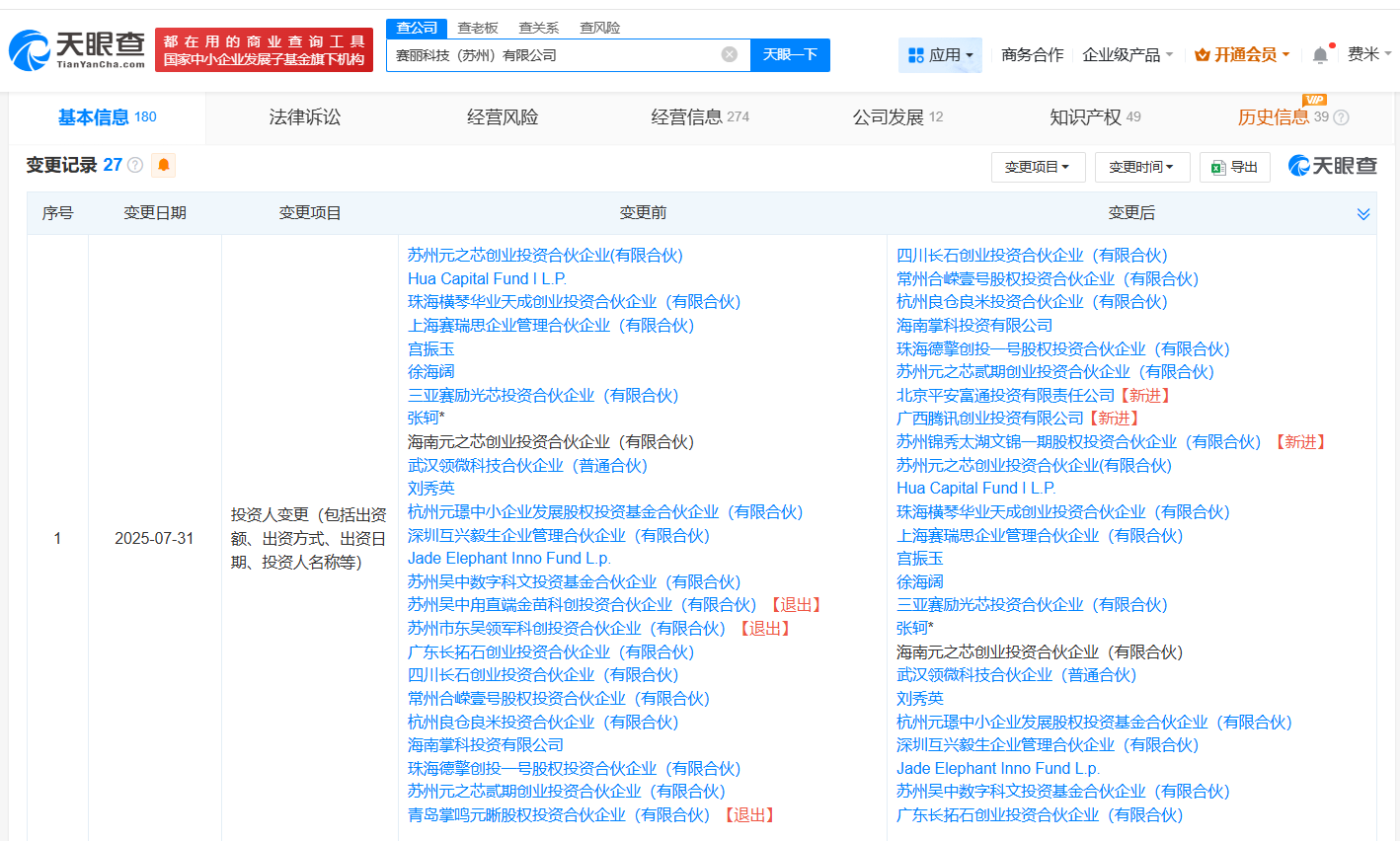Clear search text with the circular X icon
This screenshot has height=841, width=1400.
tap(729, 55)
